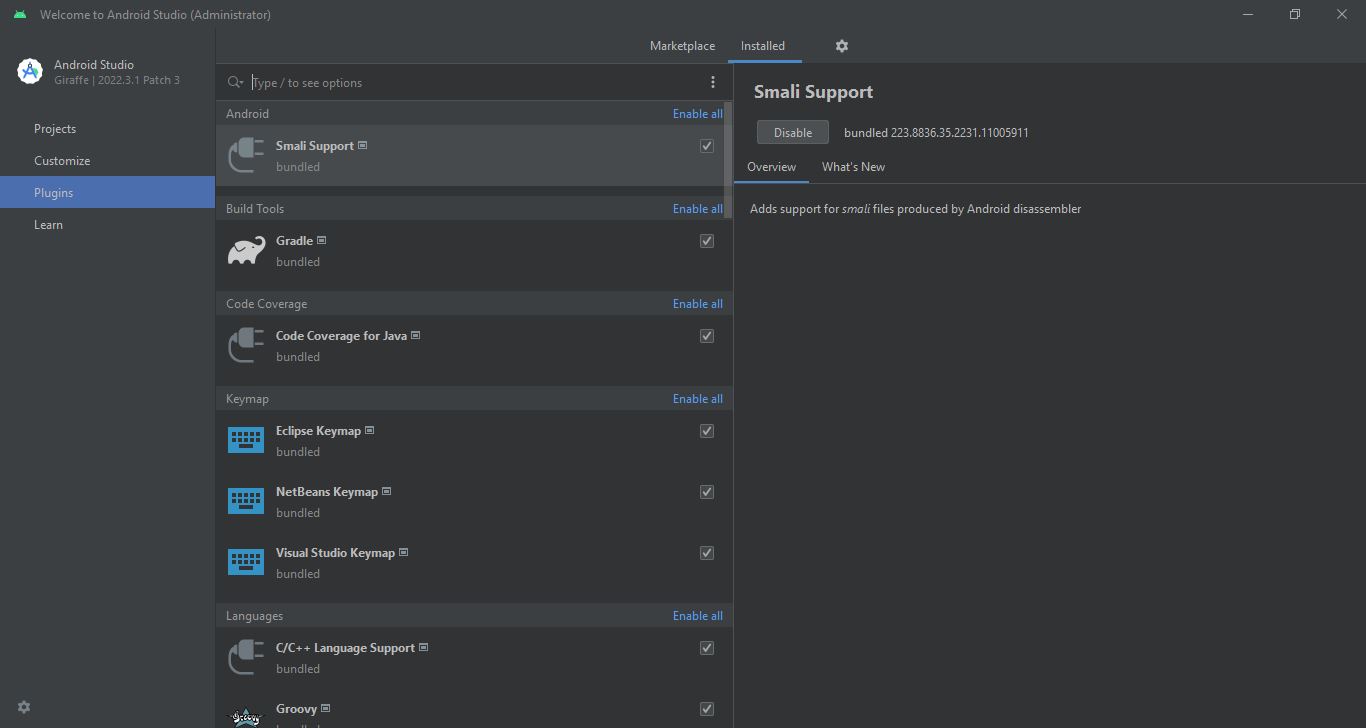Screen dimensions: 1366x728
Task: Toggle the NetBeans Keymap checkbox
Action: 707,491
